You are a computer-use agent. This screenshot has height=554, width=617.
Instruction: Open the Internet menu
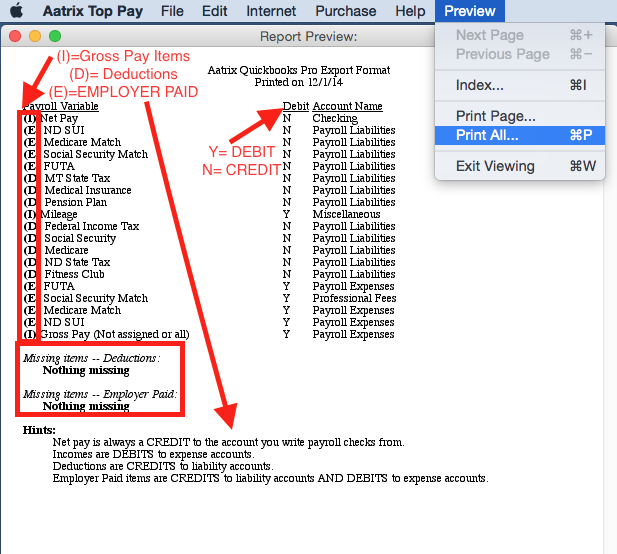click(x=271, y=11)
